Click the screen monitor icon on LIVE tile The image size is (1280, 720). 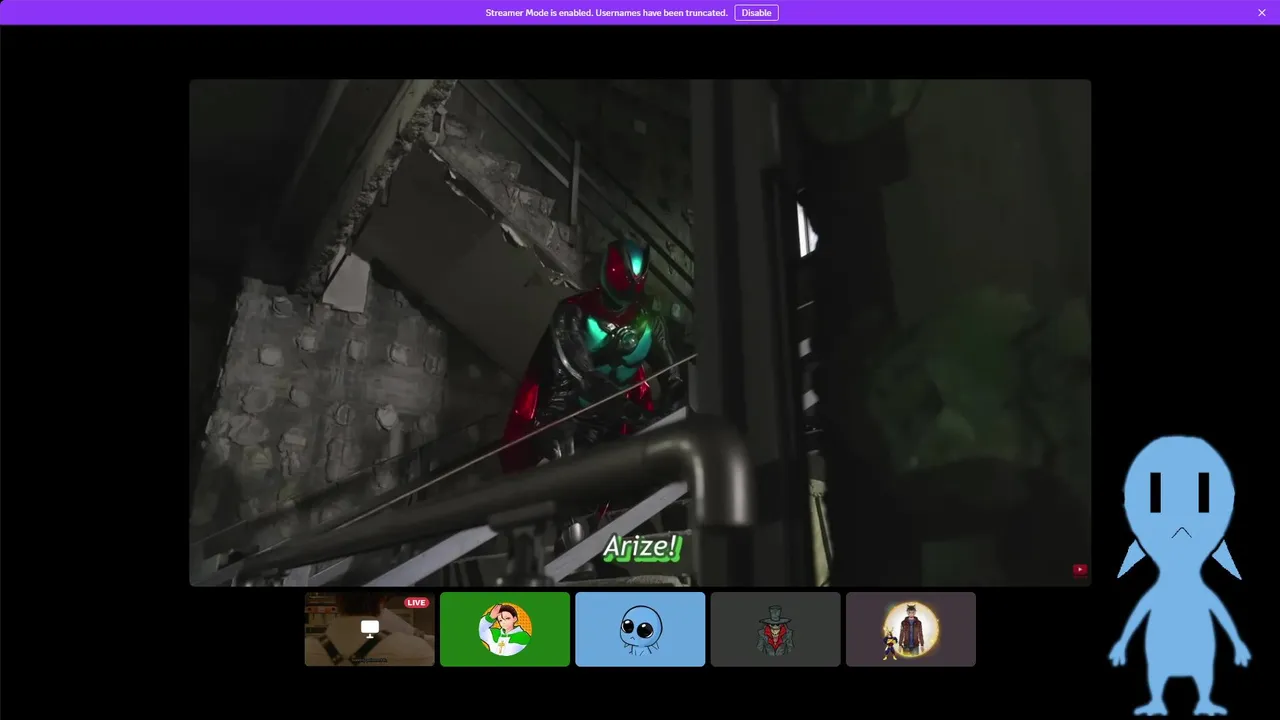(x=370, y=629)
